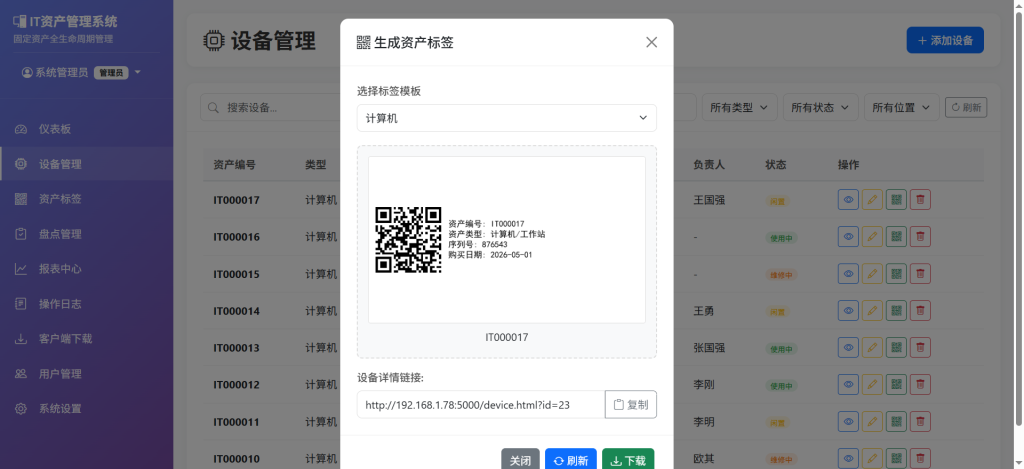Image resolution: width=1024 pixels, height=469 pixels.
Task: View details eye icon for IT000016
Action: (848, 236)
